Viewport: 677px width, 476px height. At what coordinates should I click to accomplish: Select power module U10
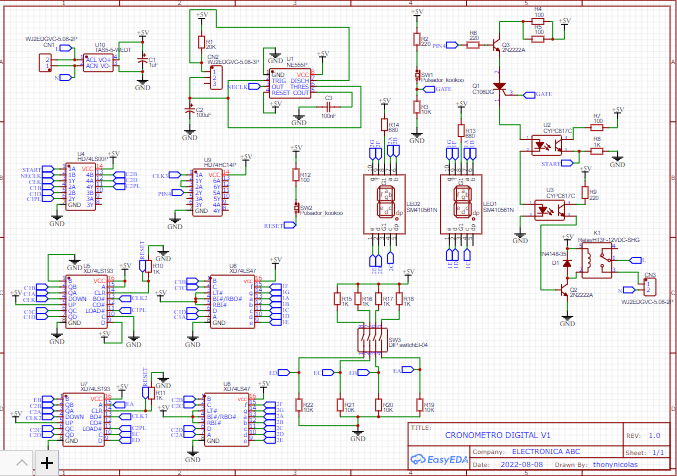pos(98,63)
